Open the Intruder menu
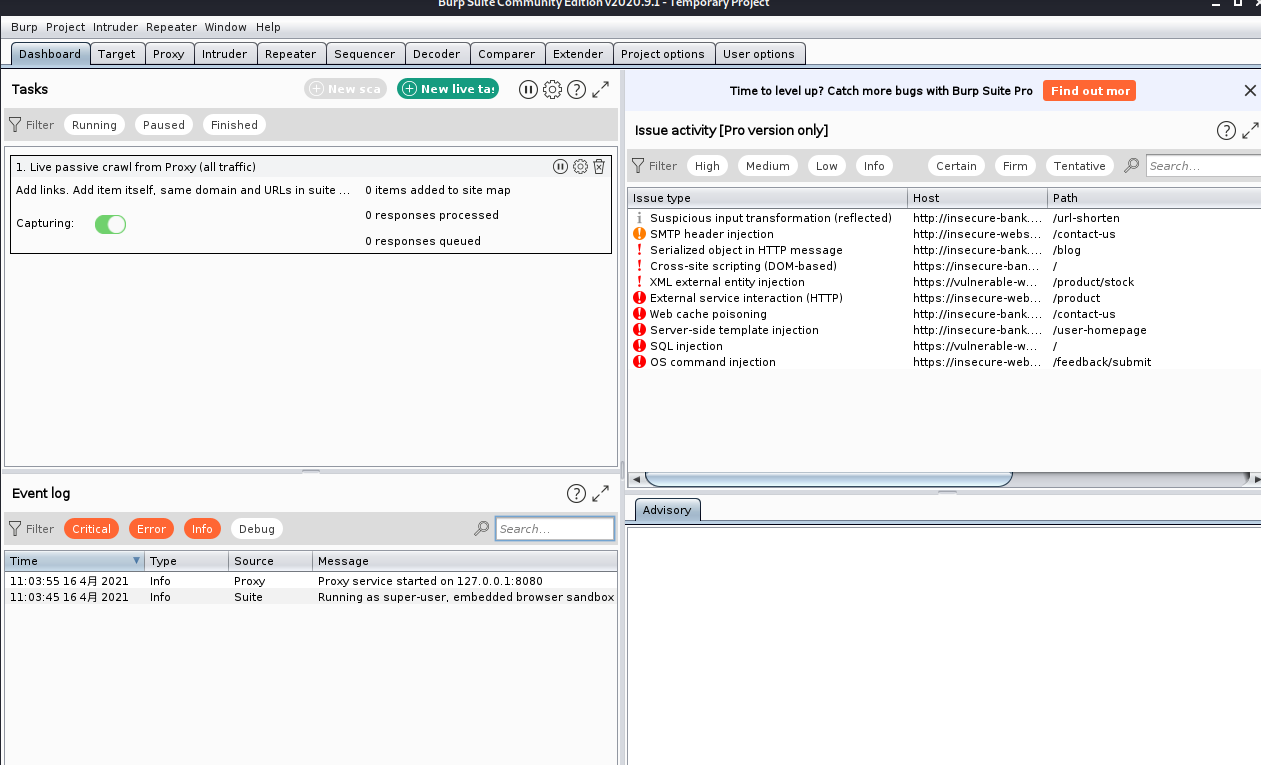The width and height of the screenshot is (1261, 765). 115,27
